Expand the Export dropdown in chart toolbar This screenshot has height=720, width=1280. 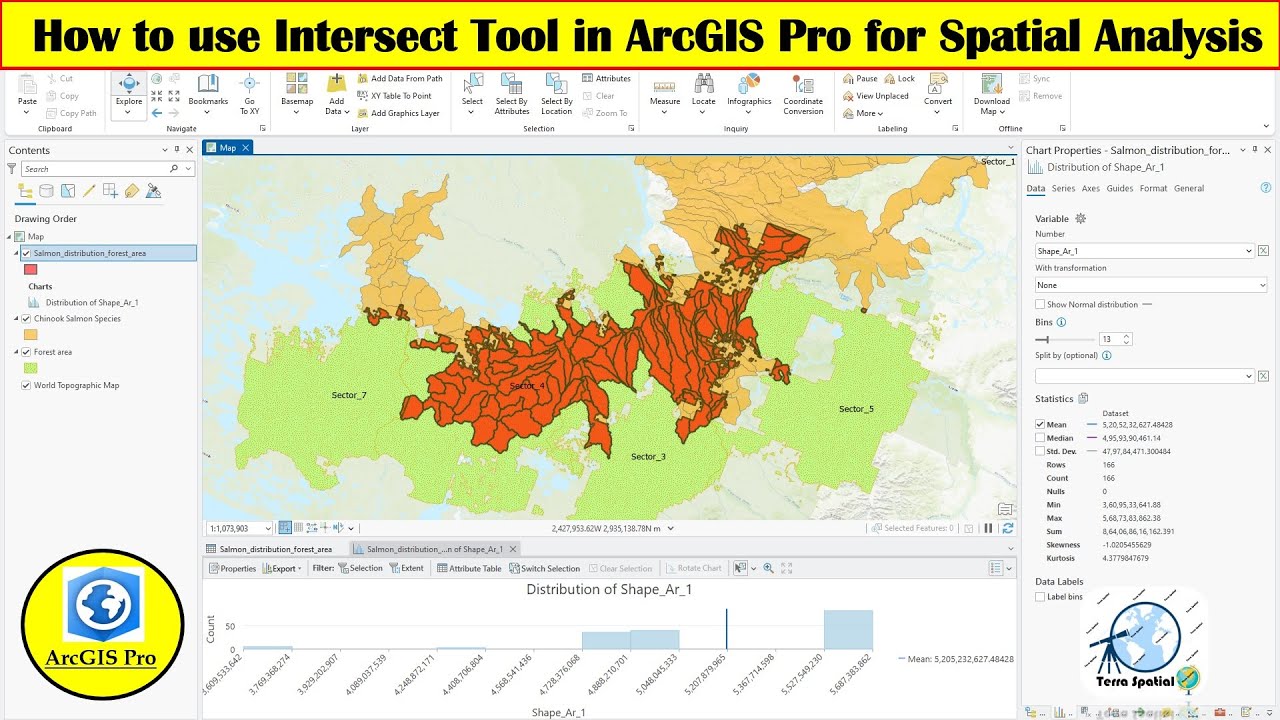(x=282, y=568)
